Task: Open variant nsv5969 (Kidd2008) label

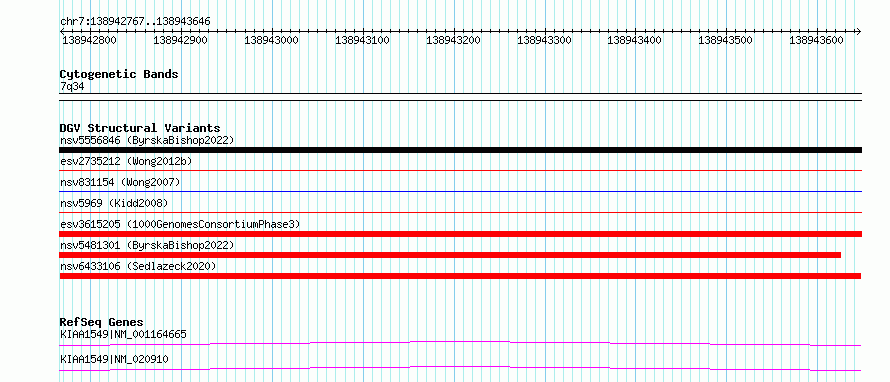Action: click(114, 203)
